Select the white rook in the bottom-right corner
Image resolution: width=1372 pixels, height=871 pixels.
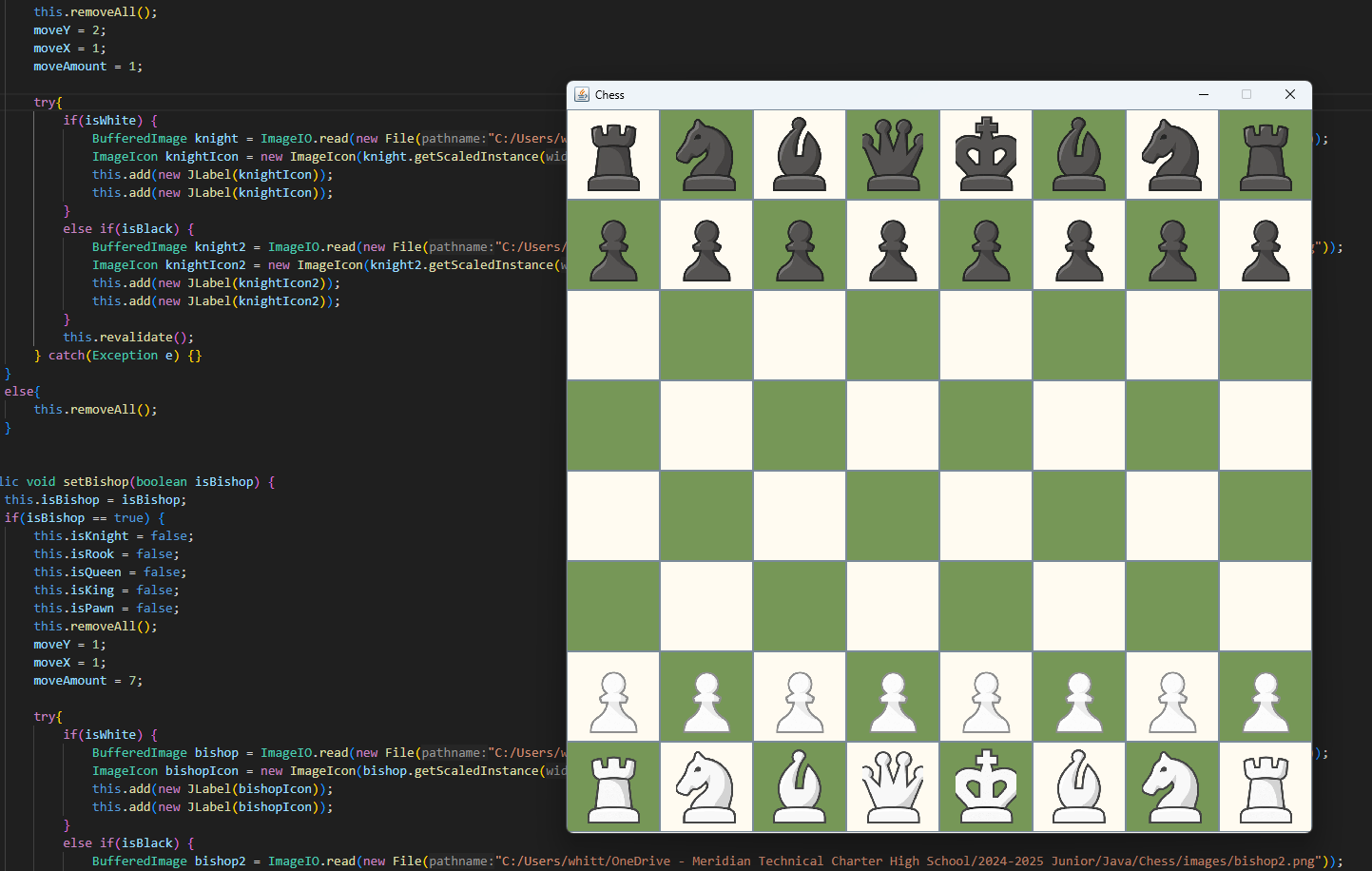(x=1265, y=786)
